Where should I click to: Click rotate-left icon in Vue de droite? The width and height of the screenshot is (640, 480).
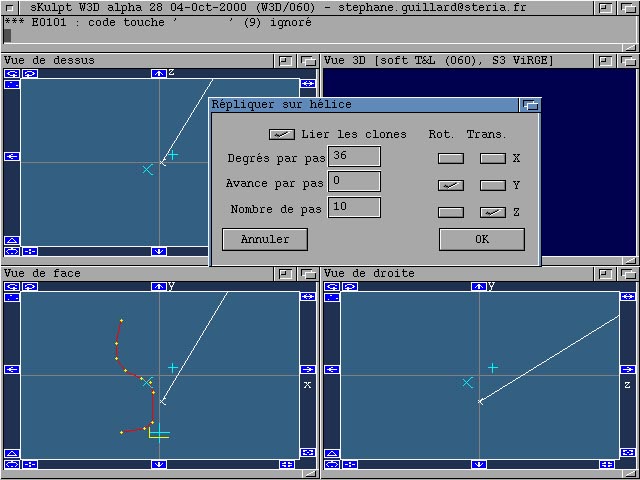pyautogui.click(x=332, y=287)
